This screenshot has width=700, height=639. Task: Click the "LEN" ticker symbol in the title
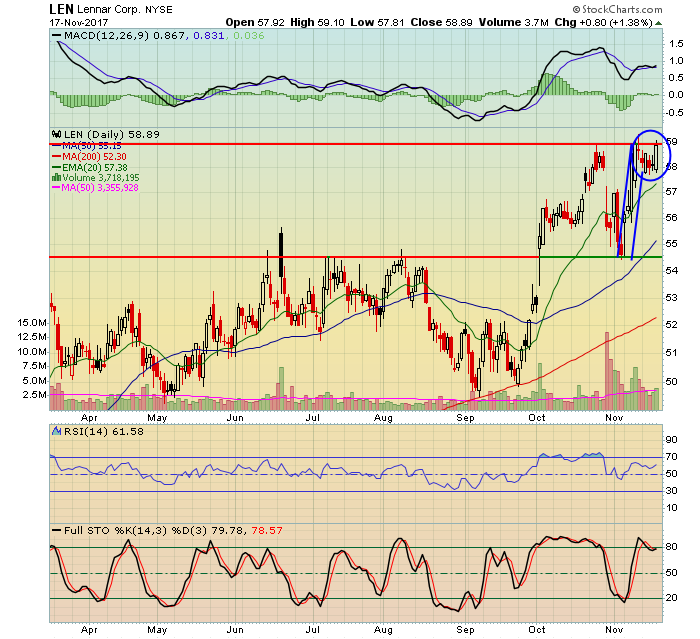tap(61, 9)
